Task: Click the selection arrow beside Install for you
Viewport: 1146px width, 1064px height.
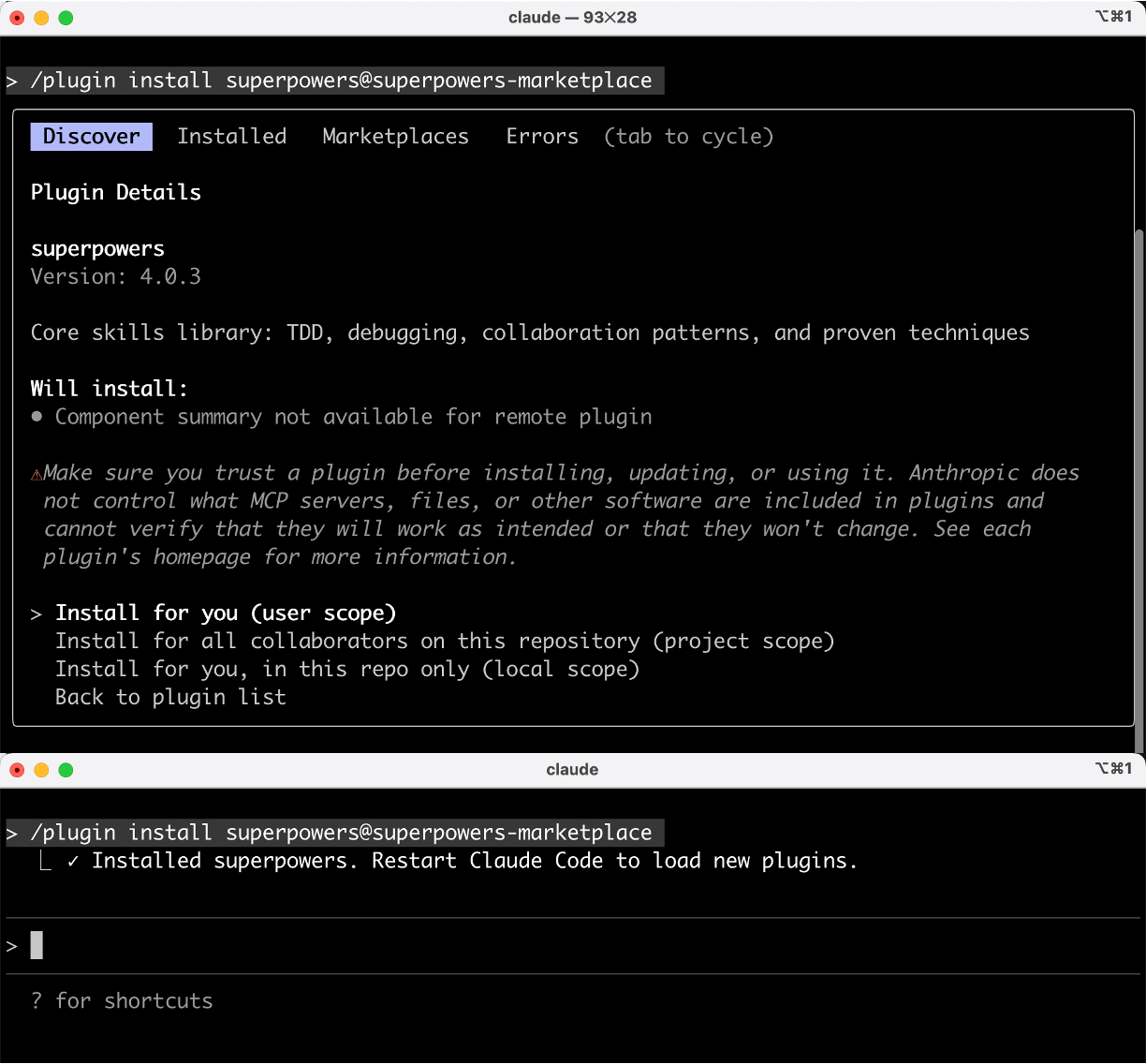Action: pyautogui.click(x=37, y=614)
